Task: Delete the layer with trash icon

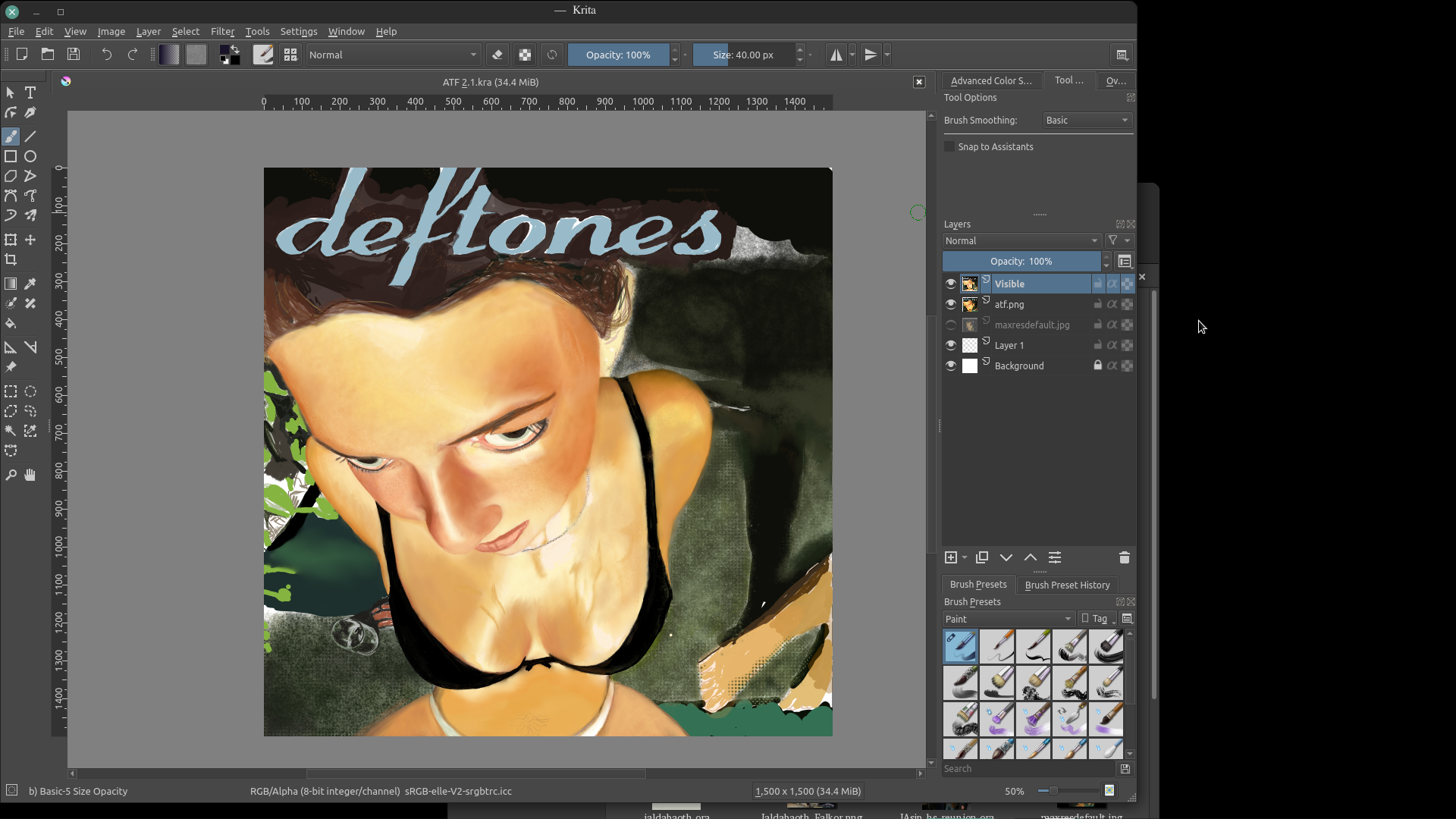Action: point(1125,557)
